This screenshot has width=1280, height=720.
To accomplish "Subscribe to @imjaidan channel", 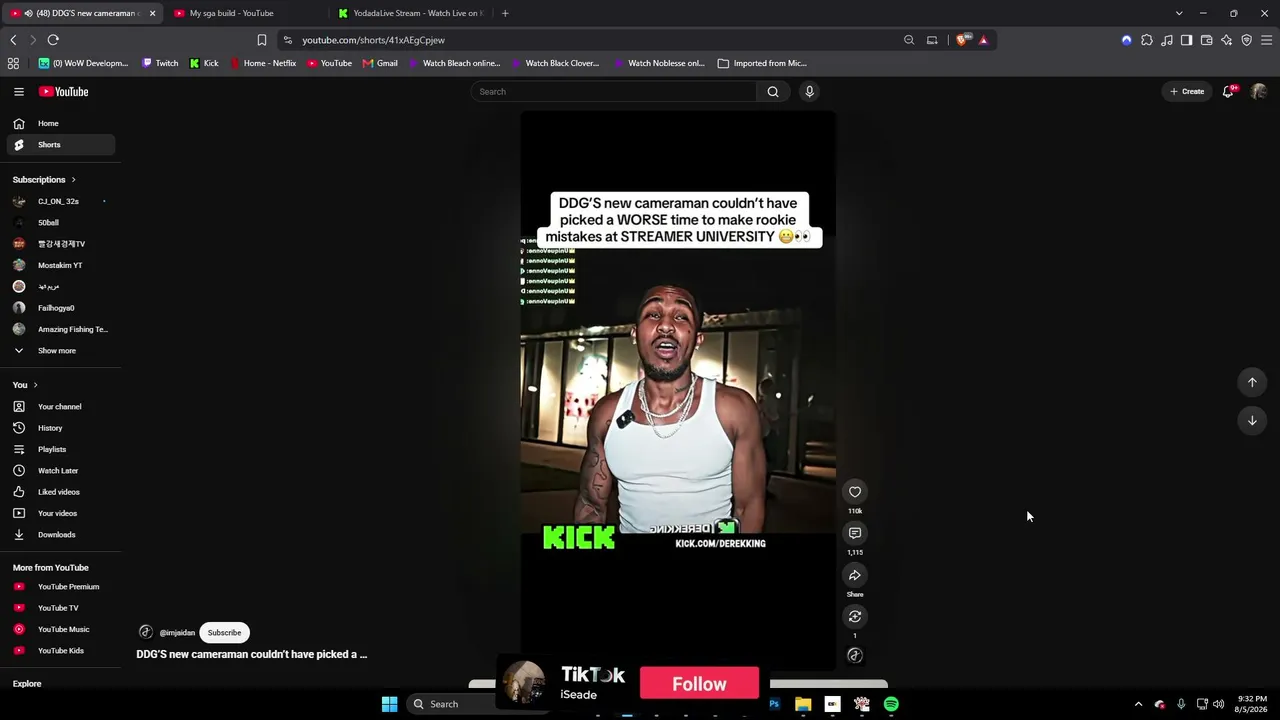I will (224, 633).
